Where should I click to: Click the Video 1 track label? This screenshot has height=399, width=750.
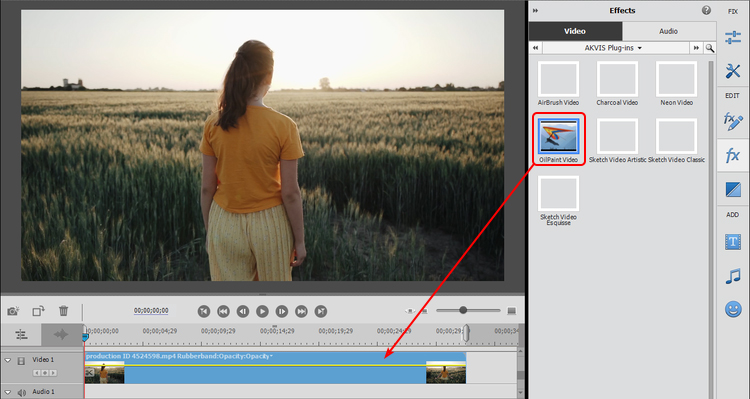point(43,360)
